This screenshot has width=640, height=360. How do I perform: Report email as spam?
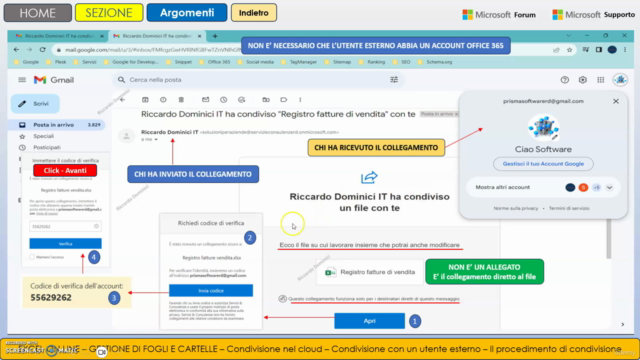tap(163, 100)
